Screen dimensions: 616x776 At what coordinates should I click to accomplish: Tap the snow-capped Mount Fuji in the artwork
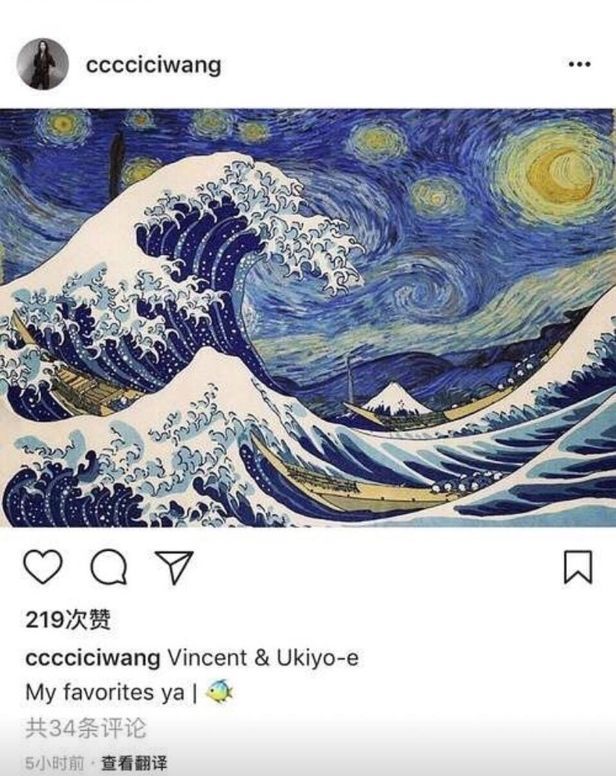[396, 399]
